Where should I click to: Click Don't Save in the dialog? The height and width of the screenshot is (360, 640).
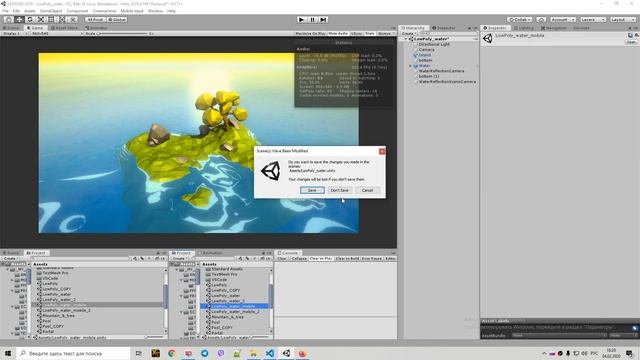point(340,190)
